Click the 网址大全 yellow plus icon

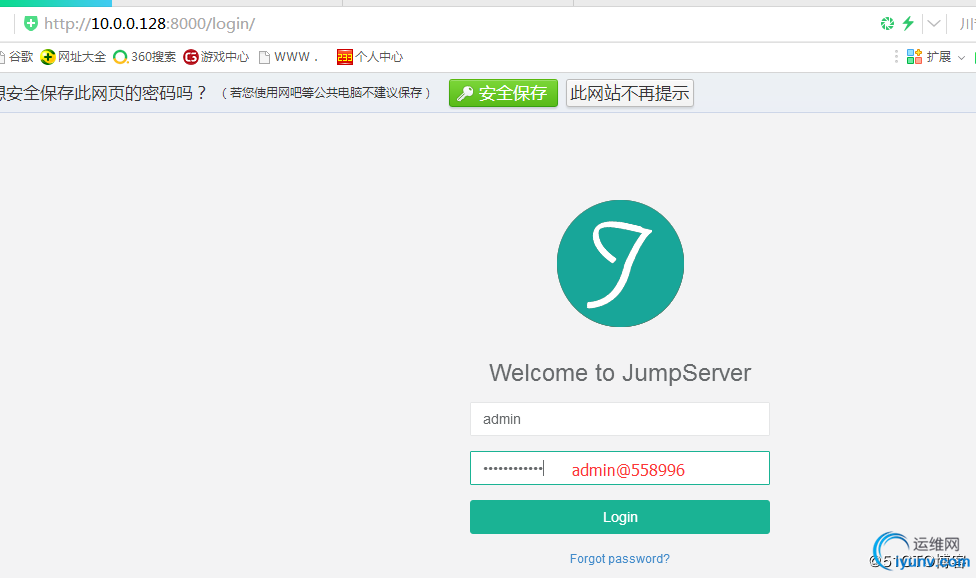(x=48, y=57)
